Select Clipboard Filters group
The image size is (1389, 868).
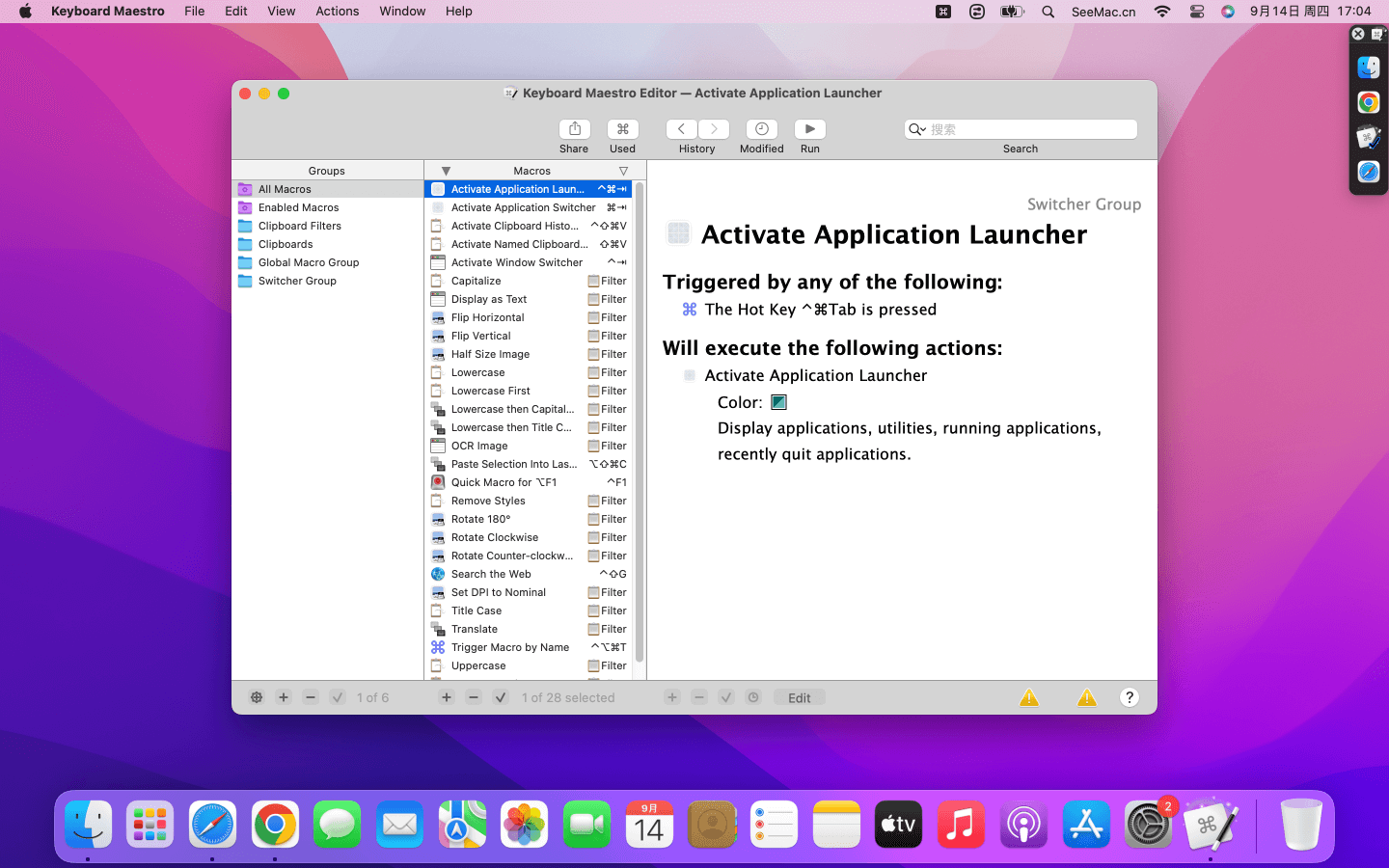328,226
